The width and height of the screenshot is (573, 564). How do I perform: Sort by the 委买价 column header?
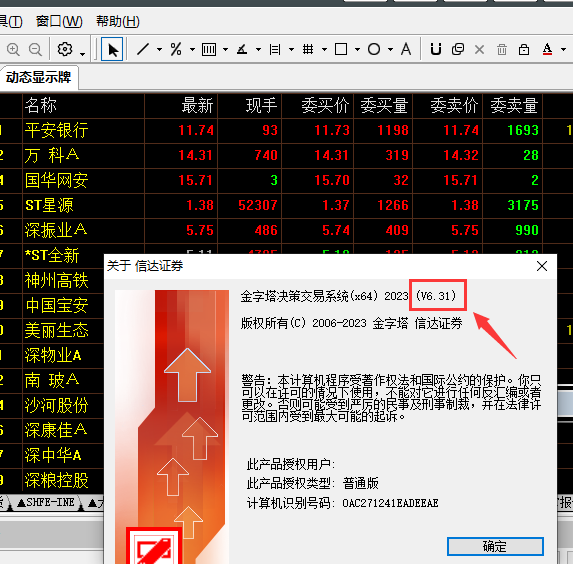click(x=318, y=106)
